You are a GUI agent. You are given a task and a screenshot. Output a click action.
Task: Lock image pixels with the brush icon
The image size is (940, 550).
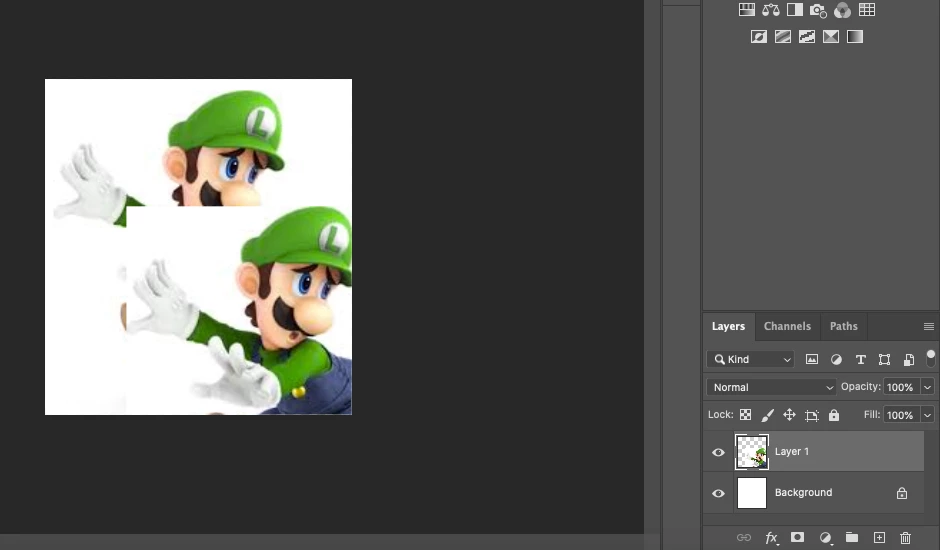tap(767, 414)
